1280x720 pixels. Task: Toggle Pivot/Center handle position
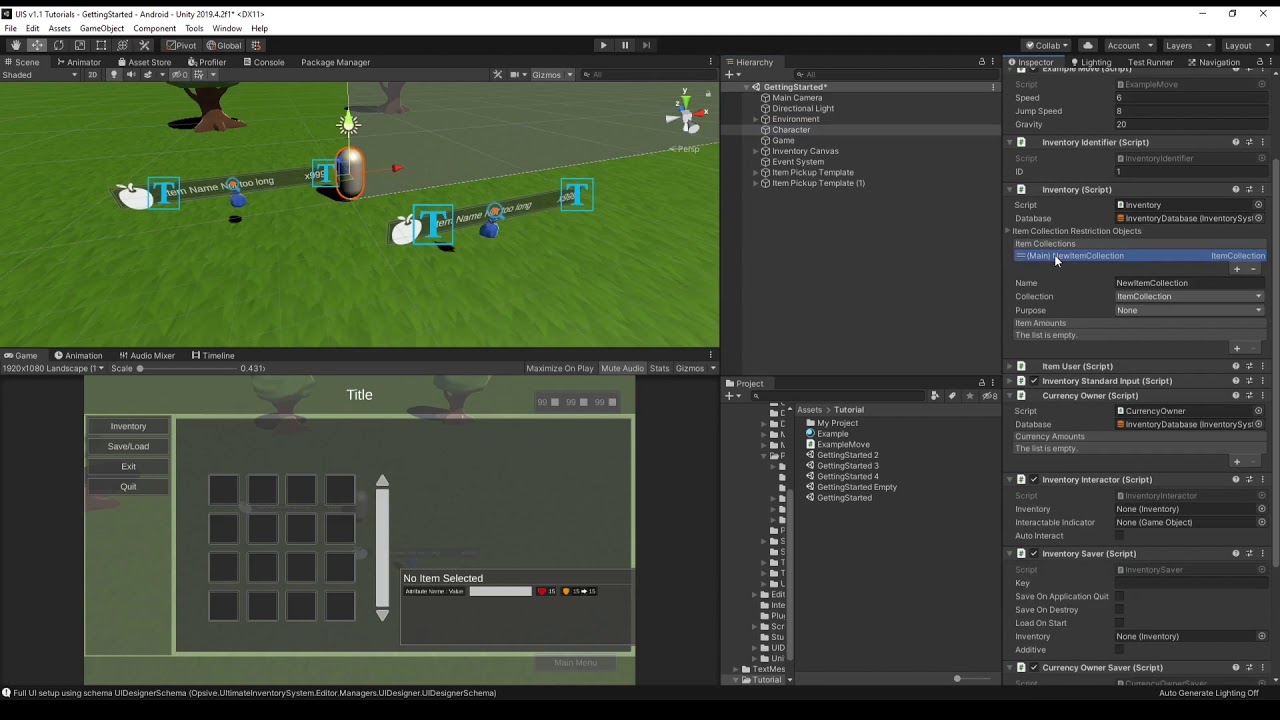[181, 45]
